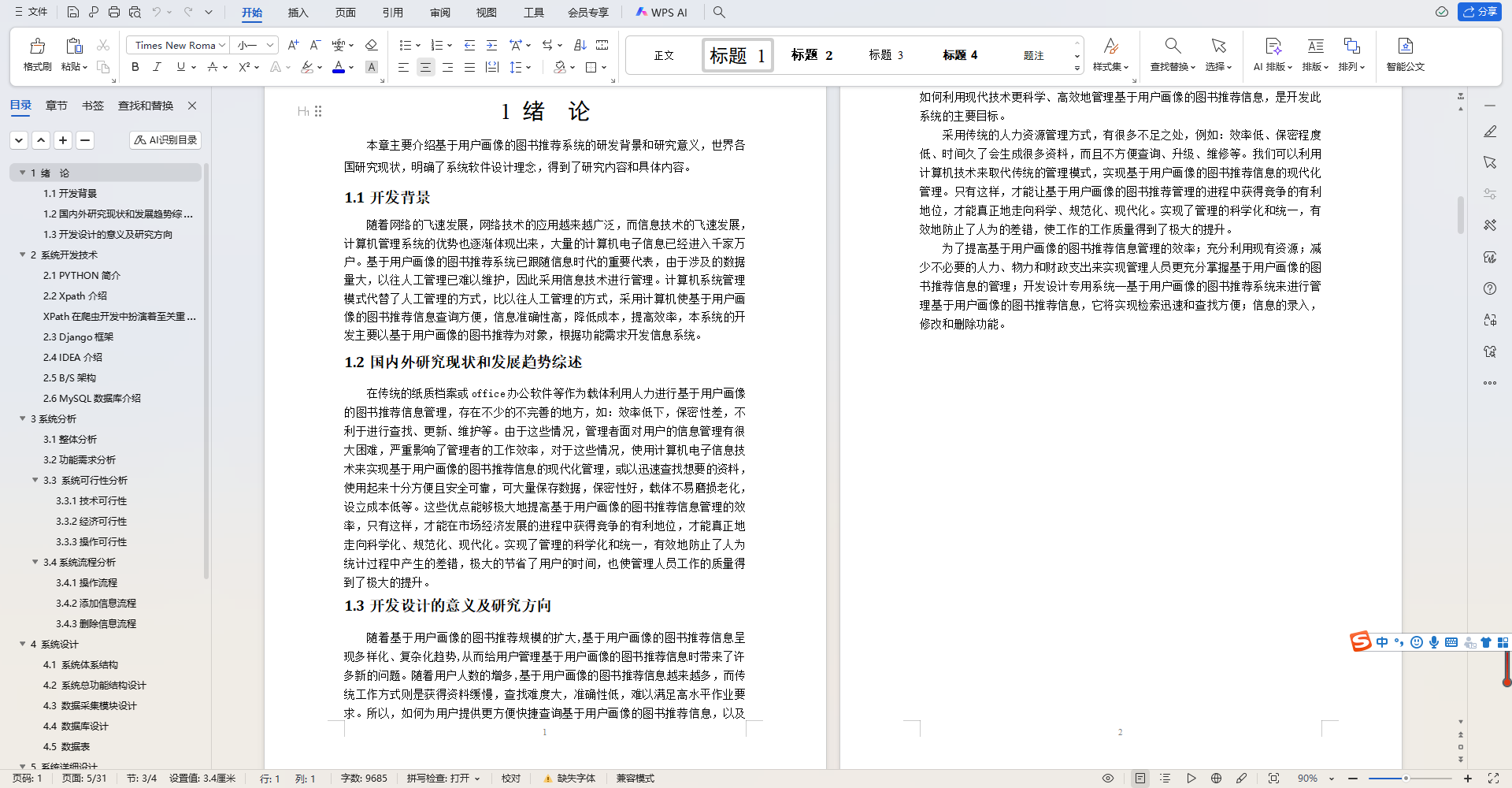Click the text highlight color swatch
Image resolution: width=1512 pixels, height=788 pixels.
click(307, 67)
